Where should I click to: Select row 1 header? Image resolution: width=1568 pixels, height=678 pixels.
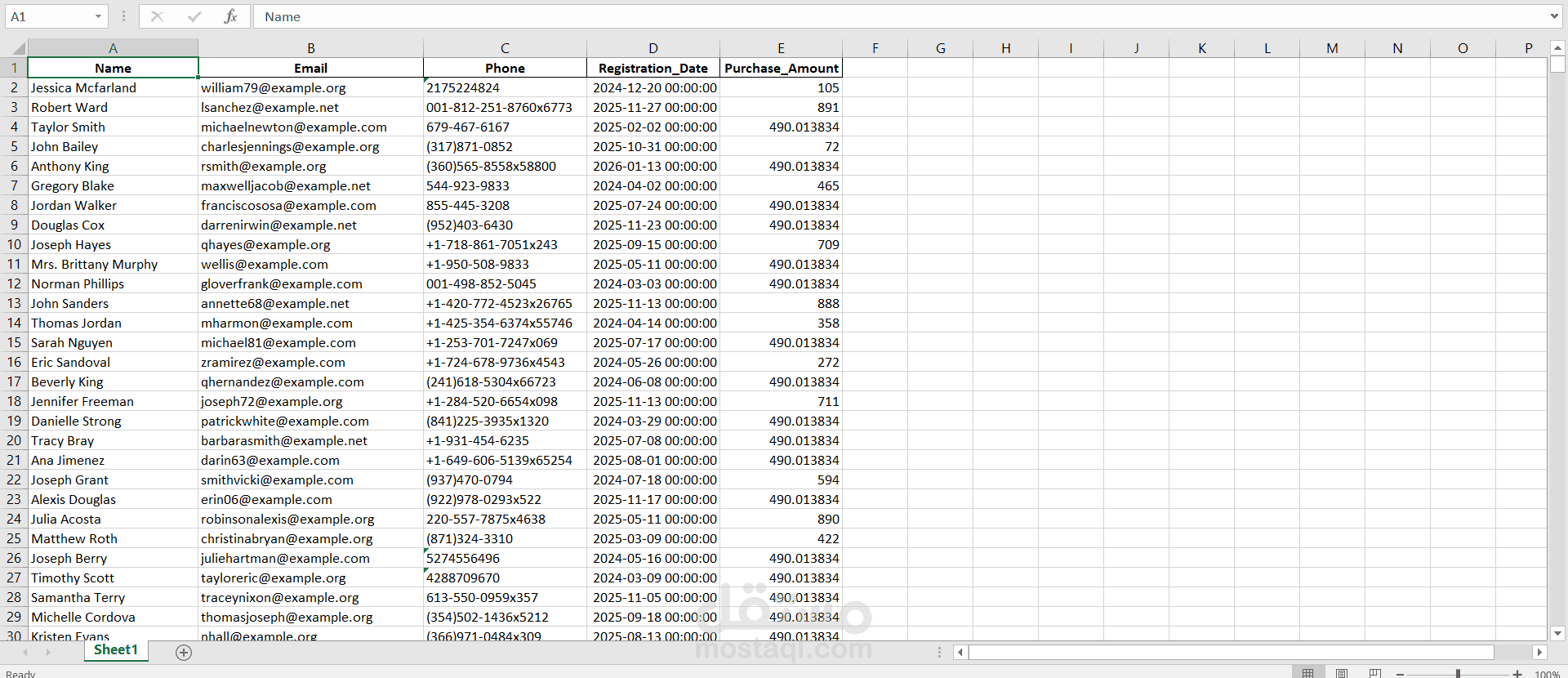pyautogui.click(x=14, y=68)
